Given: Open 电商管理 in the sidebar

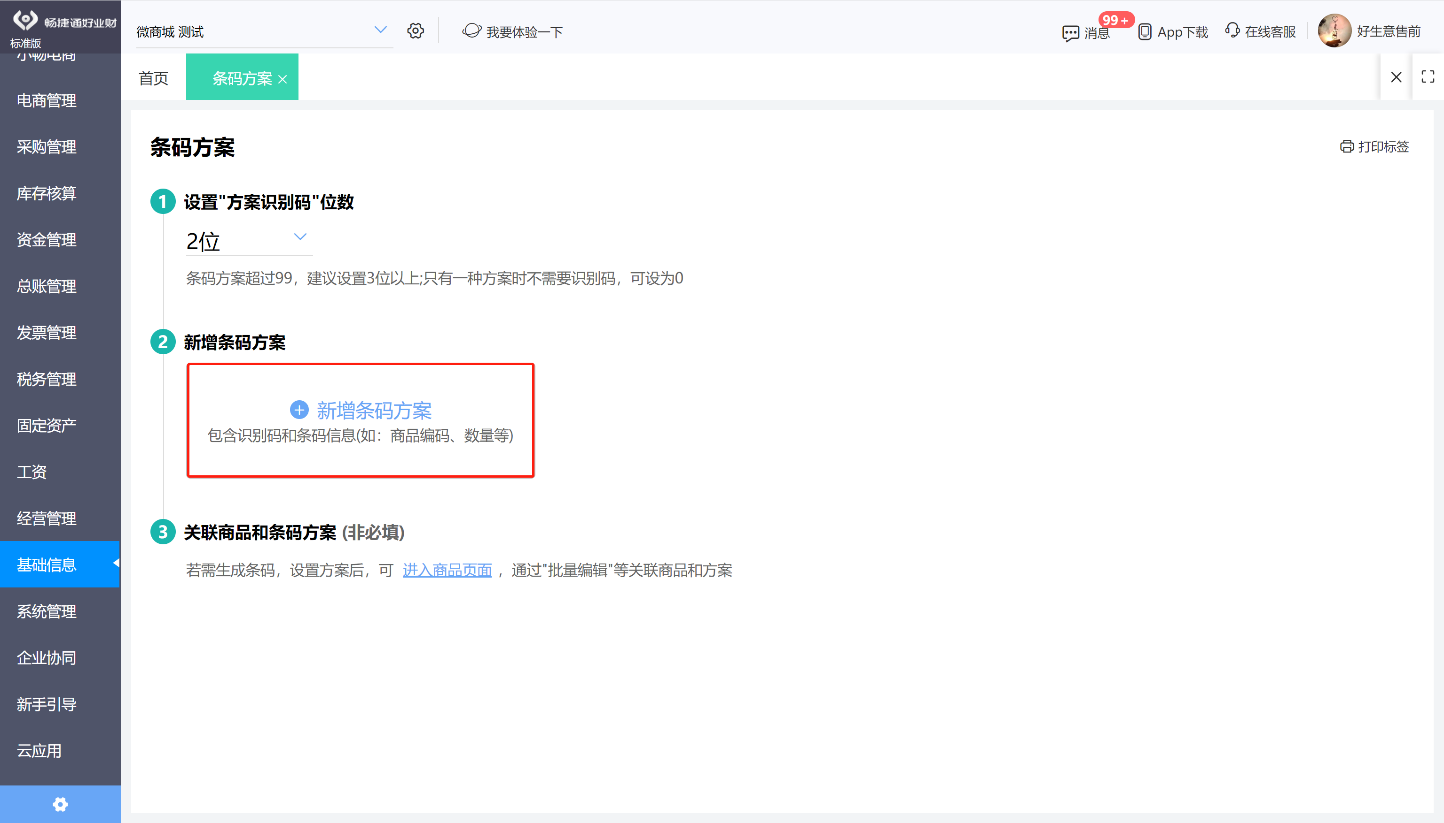Looking at the screenshot, I should (x=47, y=100).
